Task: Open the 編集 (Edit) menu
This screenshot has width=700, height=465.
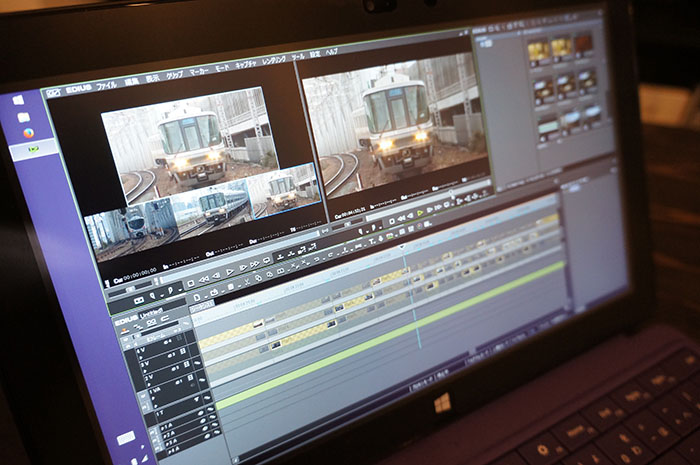Action: pos(131,82)
